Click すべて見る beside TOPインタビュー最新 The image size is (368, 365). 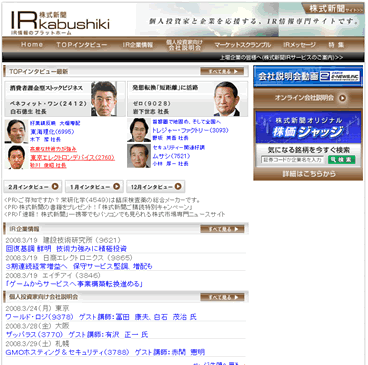(222, 71)
